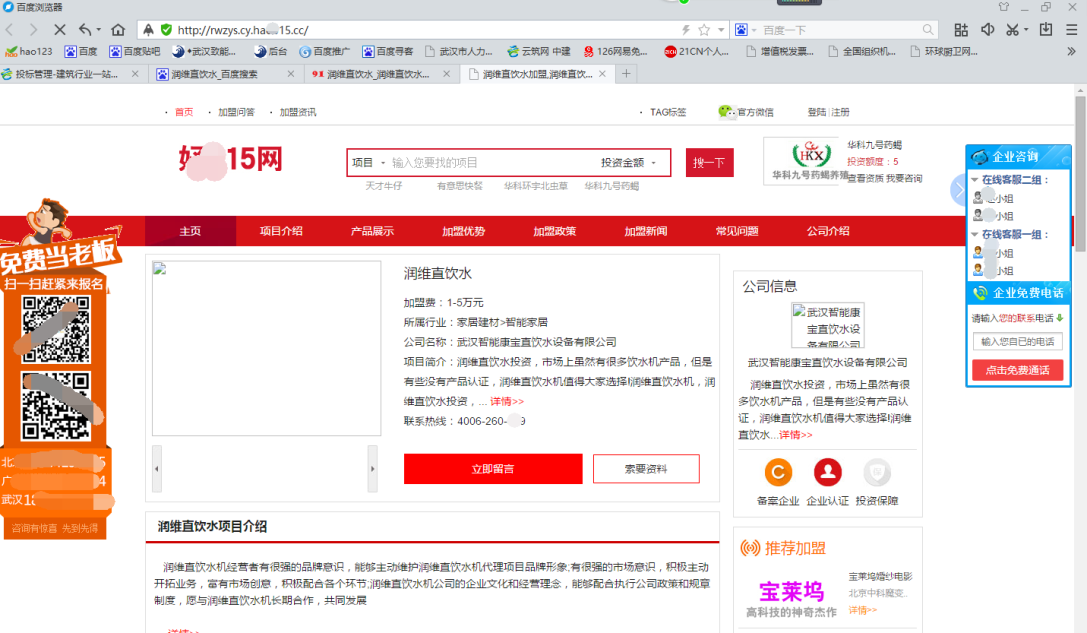Image resolution: width=1087 pixels, height=633 pixels.
Task: Click the green security shield icon
Action: click(166, 30)
